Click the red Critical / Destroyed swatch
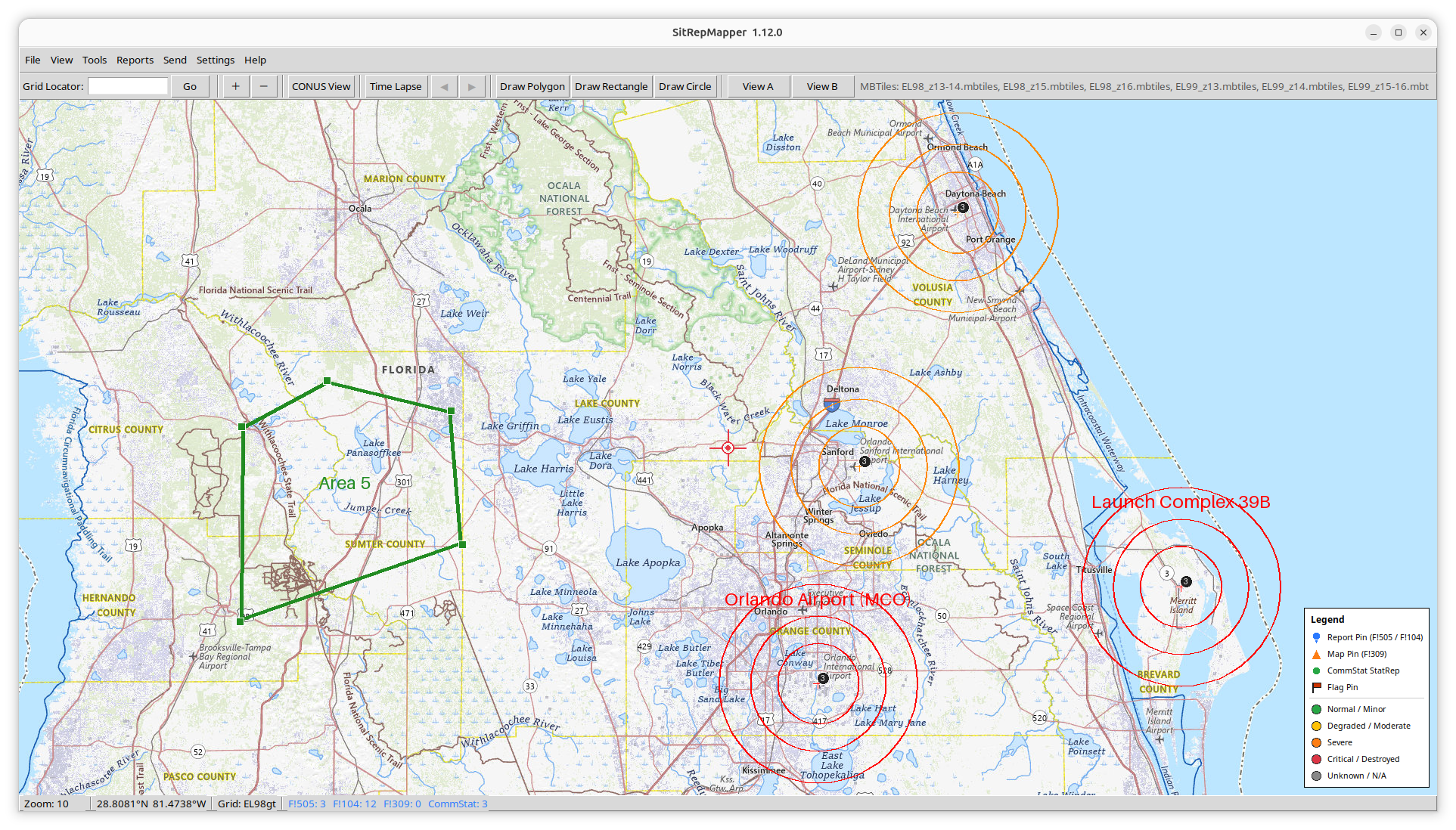This screenshot has width=1456, height=830. click(1316, 759)
